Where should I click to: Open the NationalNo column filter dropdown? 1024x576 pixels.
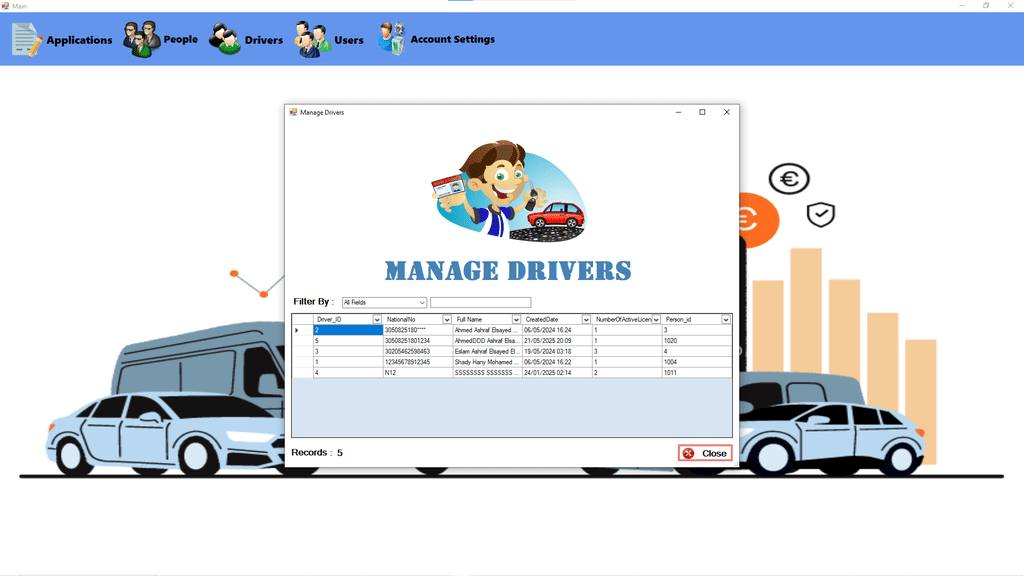[447, 320]
